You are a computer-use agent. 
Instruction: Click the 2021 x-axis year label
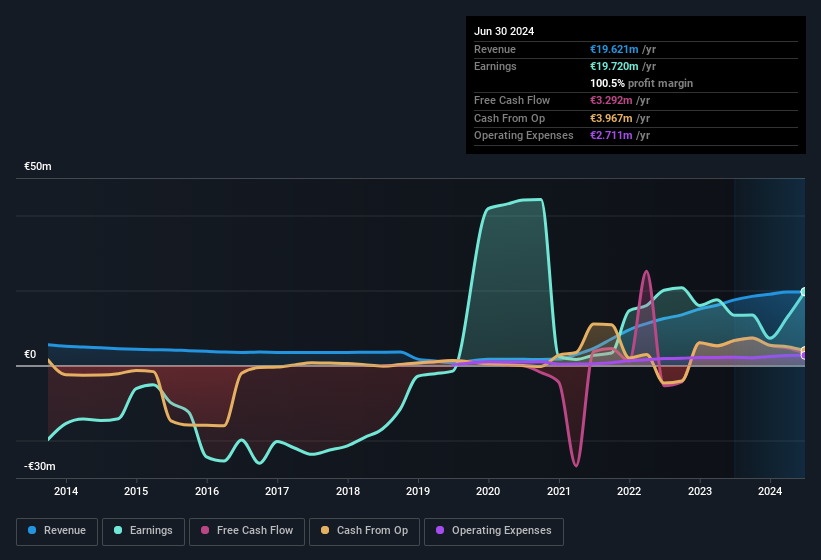pos(559,491)
